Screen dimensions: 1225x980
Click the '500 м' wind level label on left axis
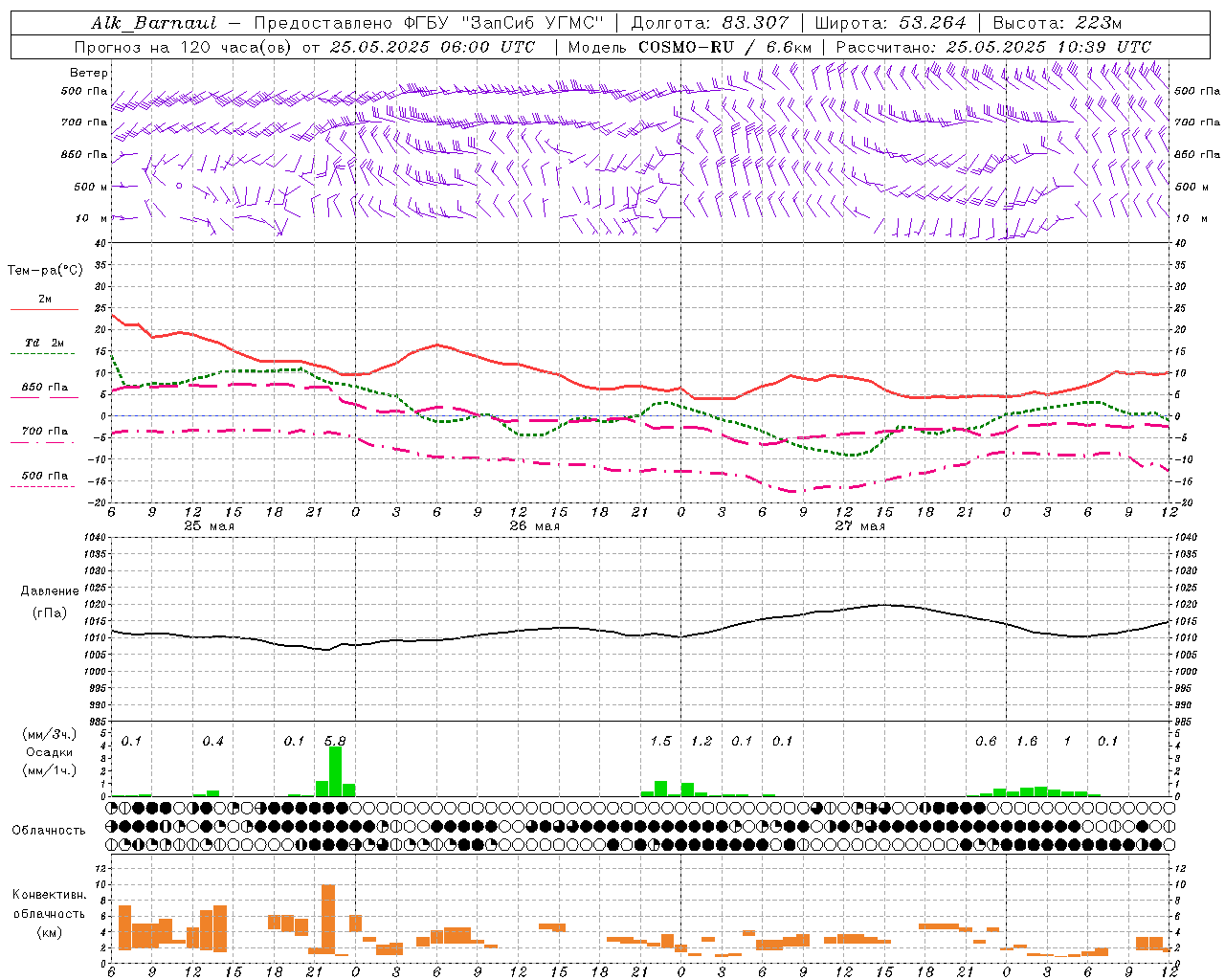click(x=91, y=187)
